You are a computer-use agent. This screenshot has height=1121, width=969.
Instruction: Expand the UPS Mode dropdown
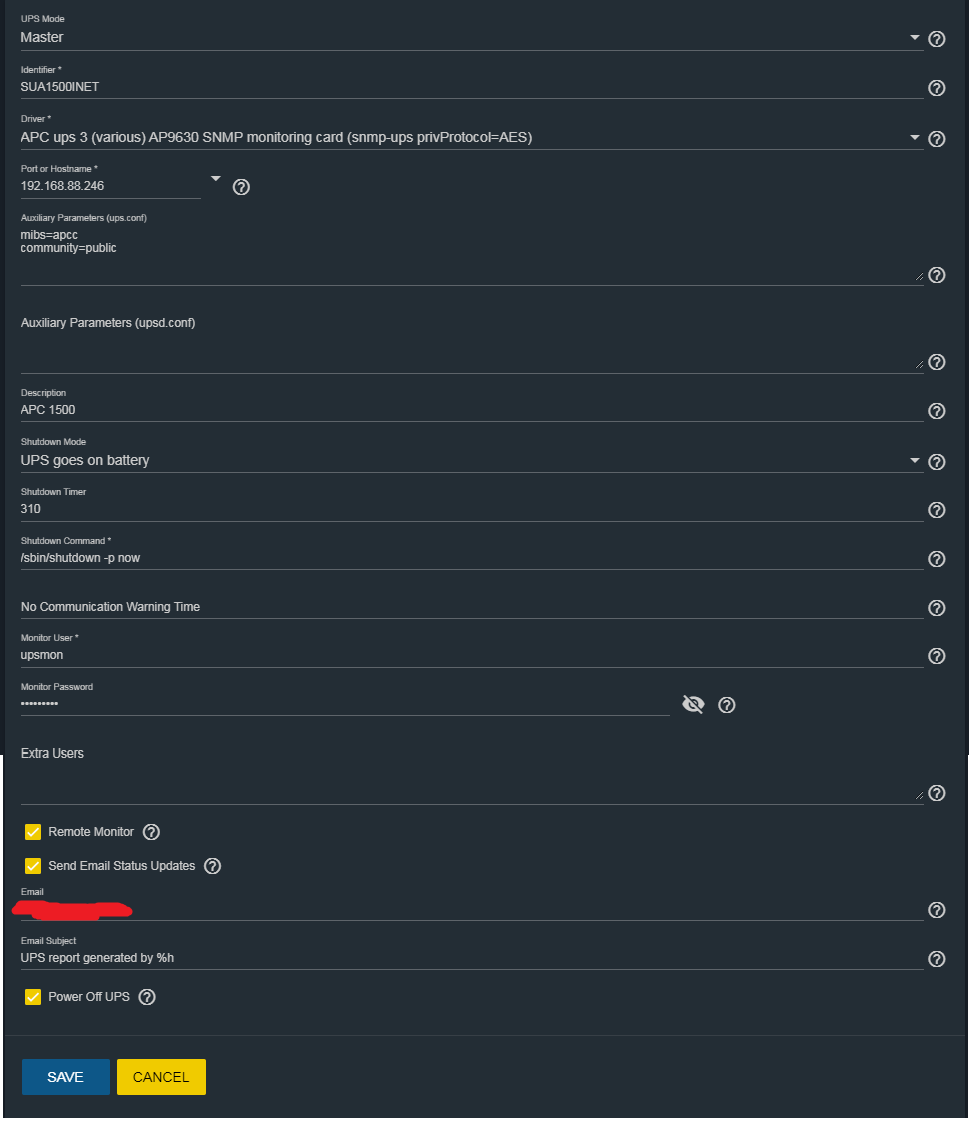(914, 37)
